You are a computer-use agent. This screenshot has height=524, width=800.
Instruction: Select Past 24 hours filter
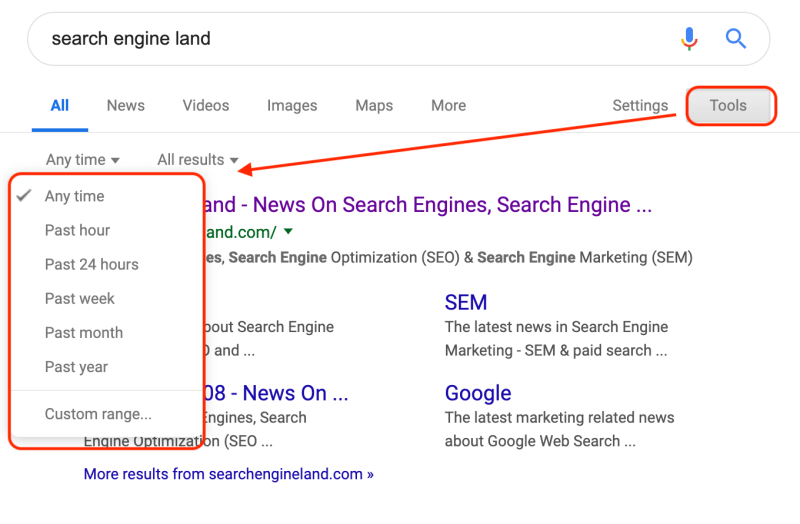tap(91, 265)
